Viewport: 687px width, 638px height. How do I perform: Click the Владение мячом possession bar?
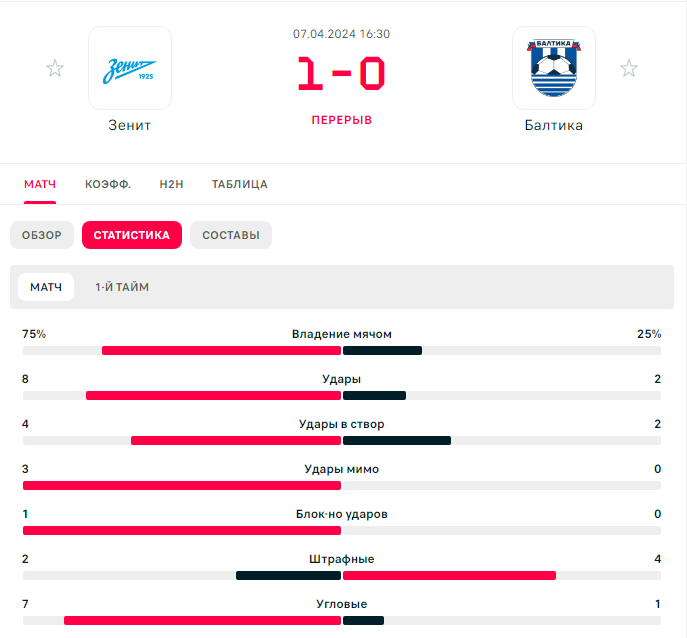[x=342, y=351]
